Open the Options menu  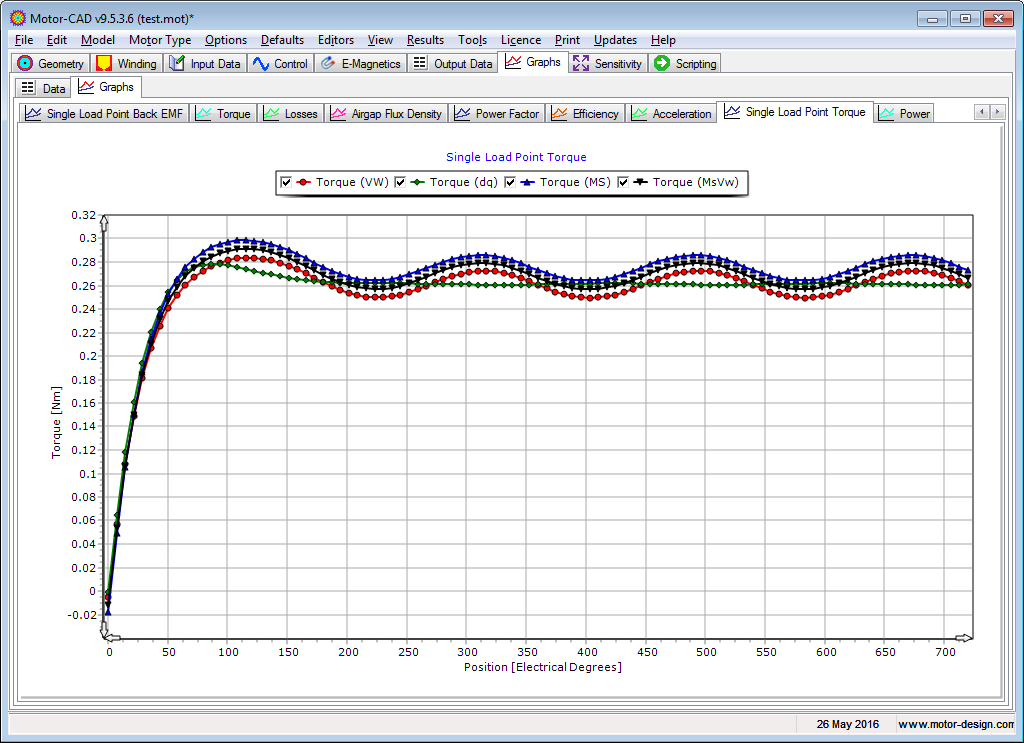coord(226,40)
